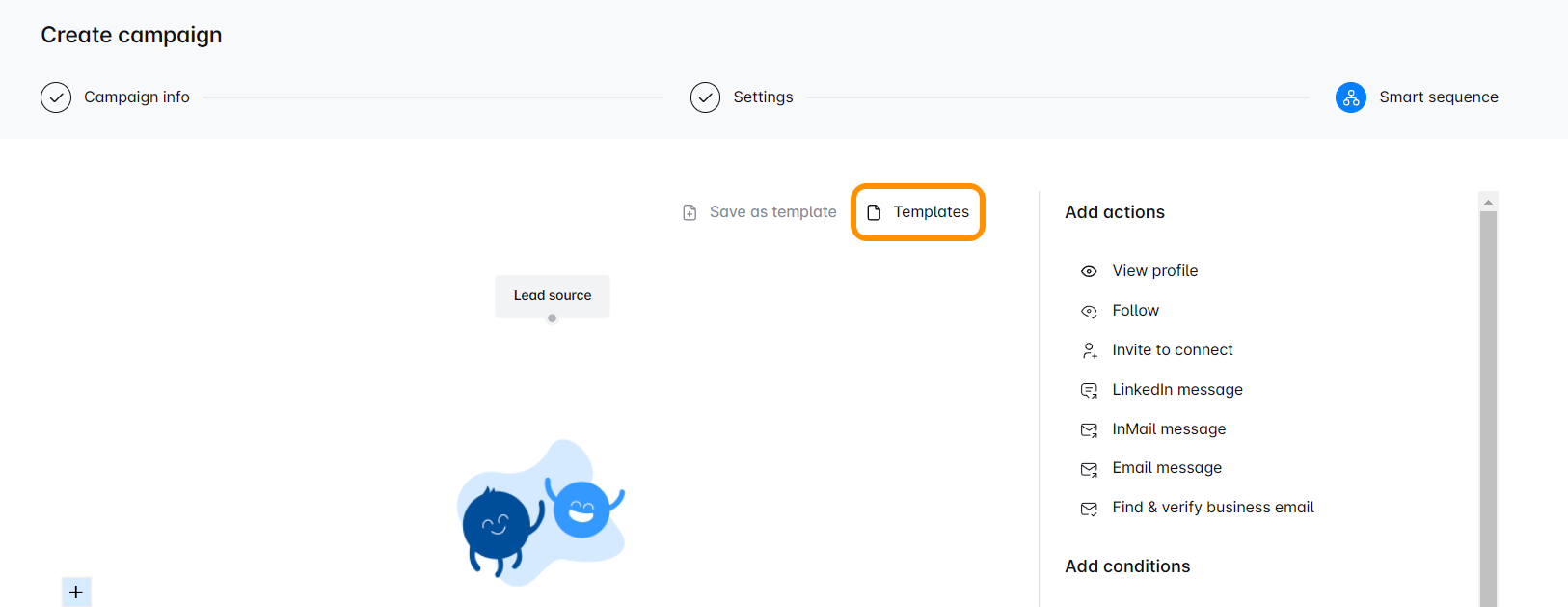The height and width of the screenshot is (607, 1568).
Task: Select the Lead source node
Action: tap(553, 295)
